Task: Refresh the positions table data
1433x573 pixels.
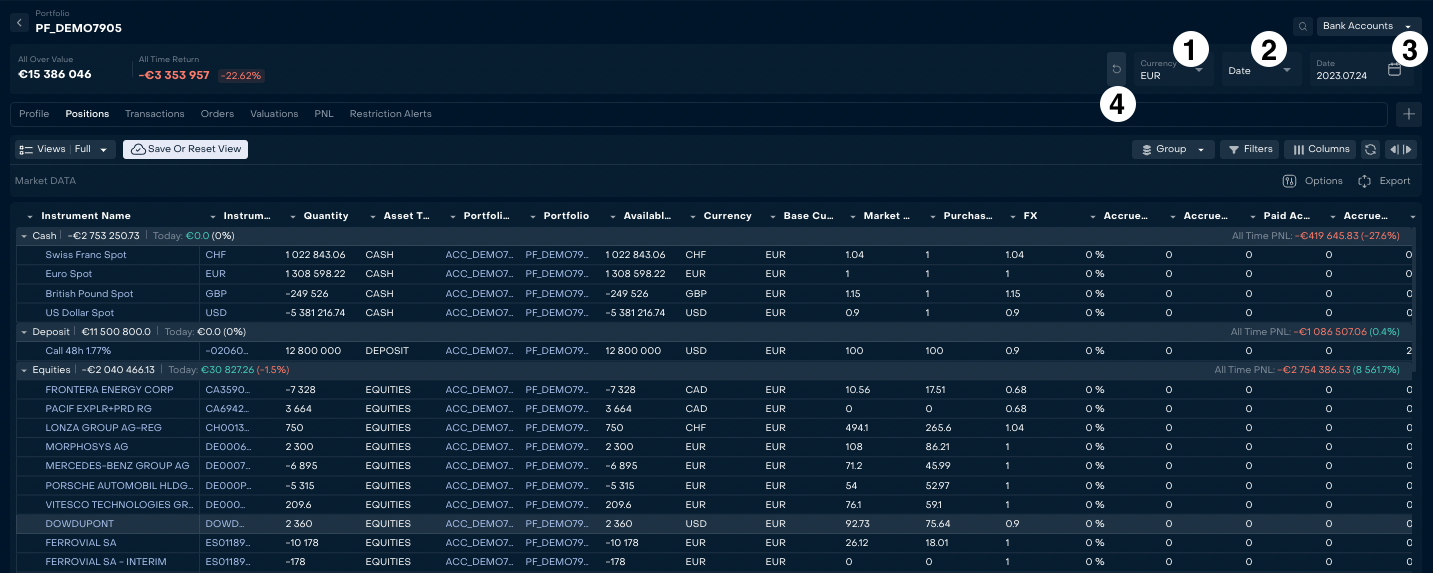Action: pyautogui.click(x=1370, y=149)
